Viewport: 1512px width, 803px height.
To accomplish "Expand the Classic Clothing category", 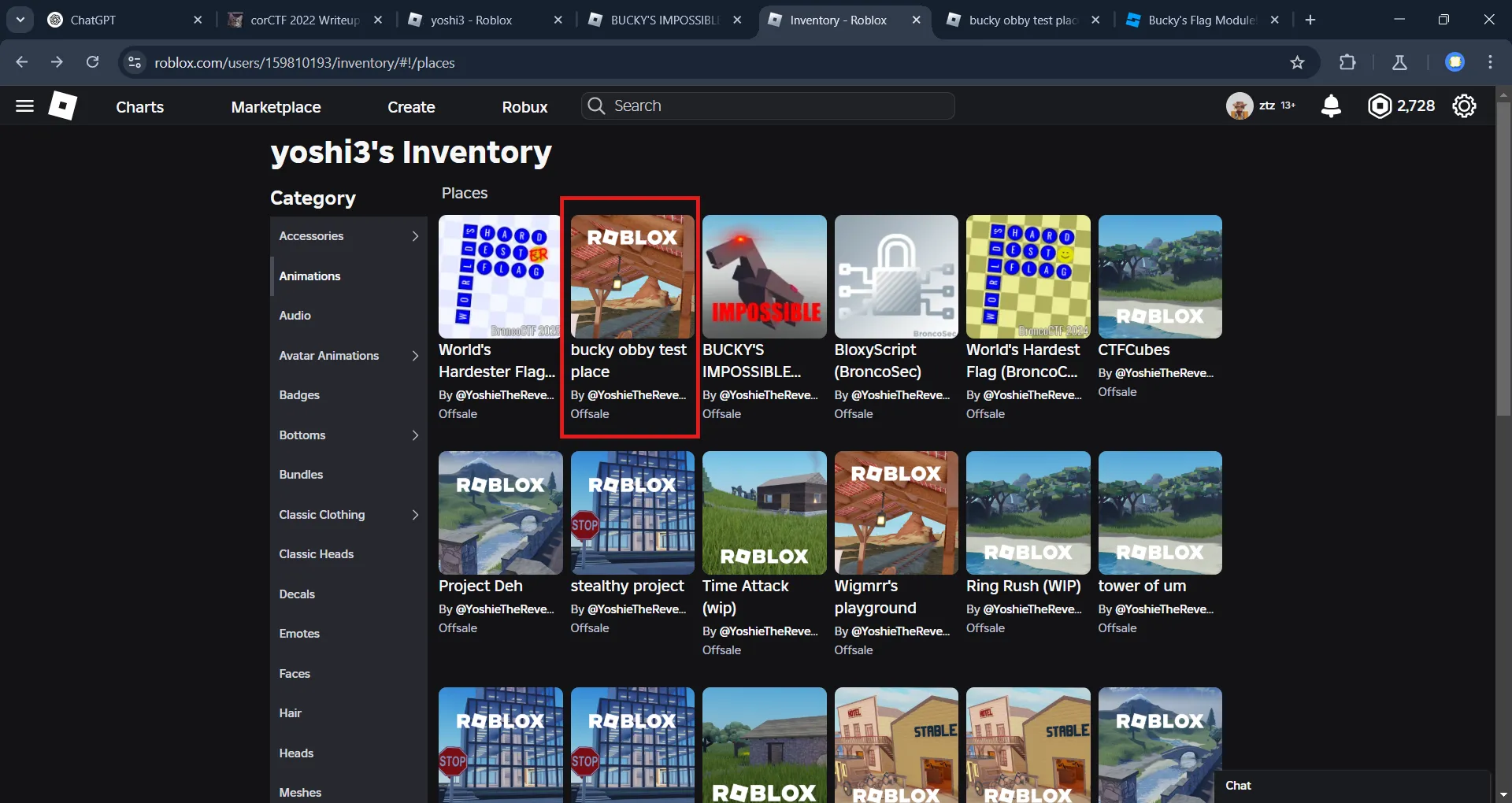I will tap(348, 515).
